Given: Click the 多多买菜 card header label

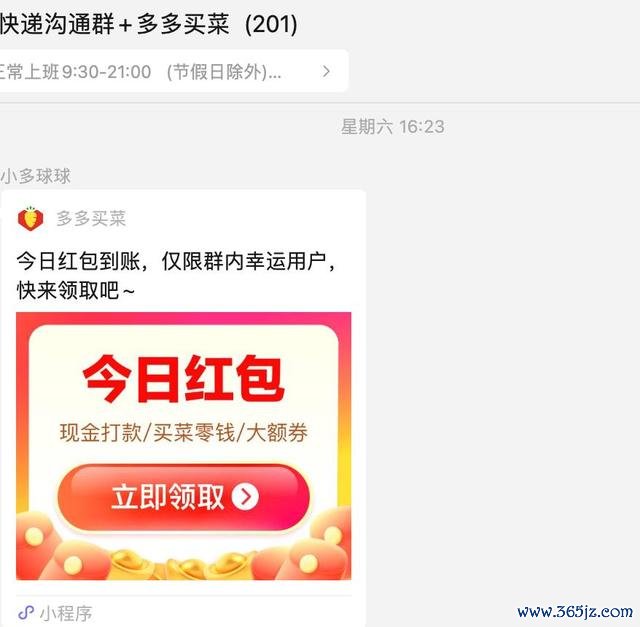Looking at the screenshot, I should click(91, 218).
